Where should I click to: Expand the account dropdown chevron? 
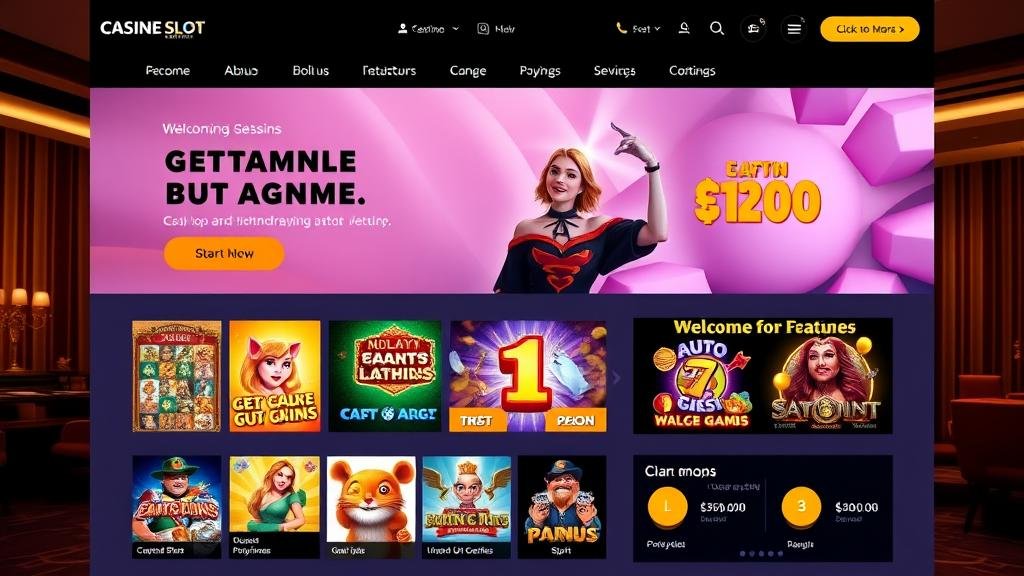[456, 29]
